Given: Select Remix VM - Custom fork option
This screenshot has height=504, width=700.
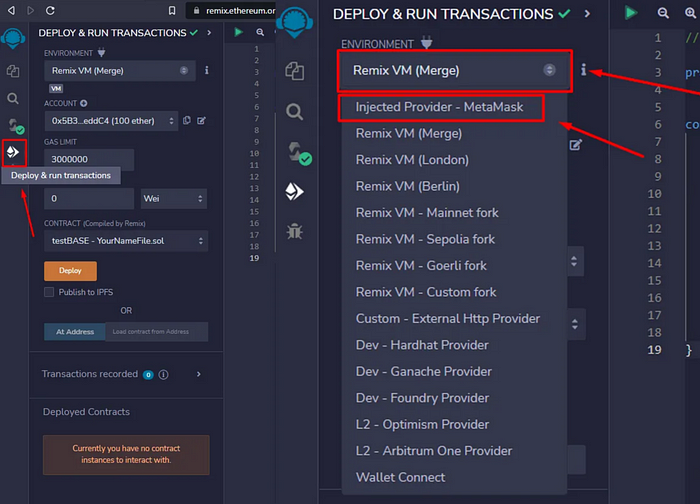Looking at the screenshot, I should click(426, 292).
